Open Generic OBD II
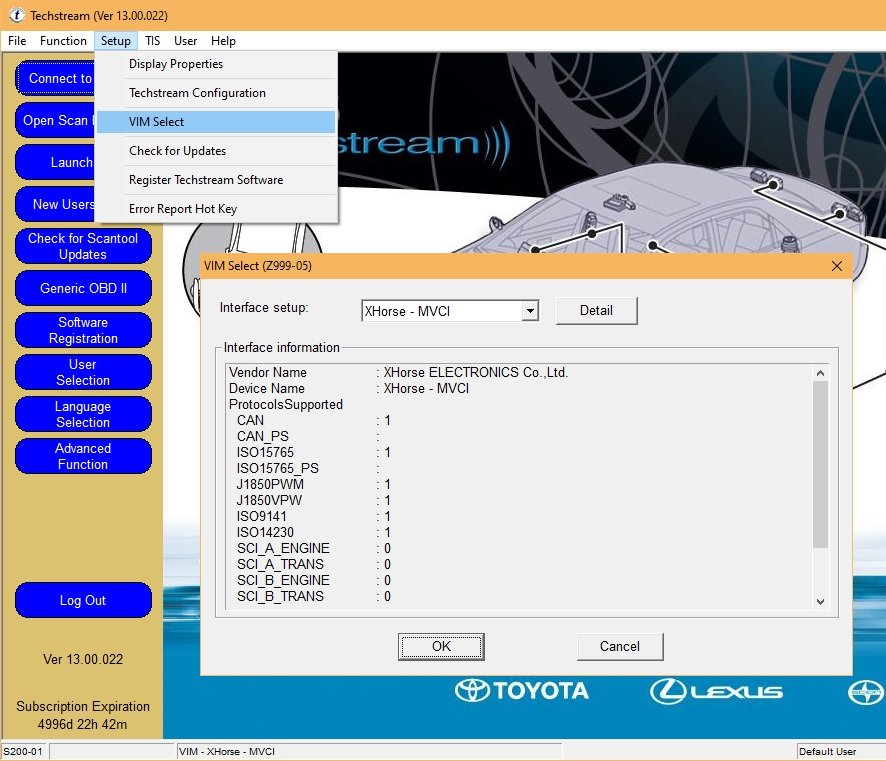 point(83,288)
